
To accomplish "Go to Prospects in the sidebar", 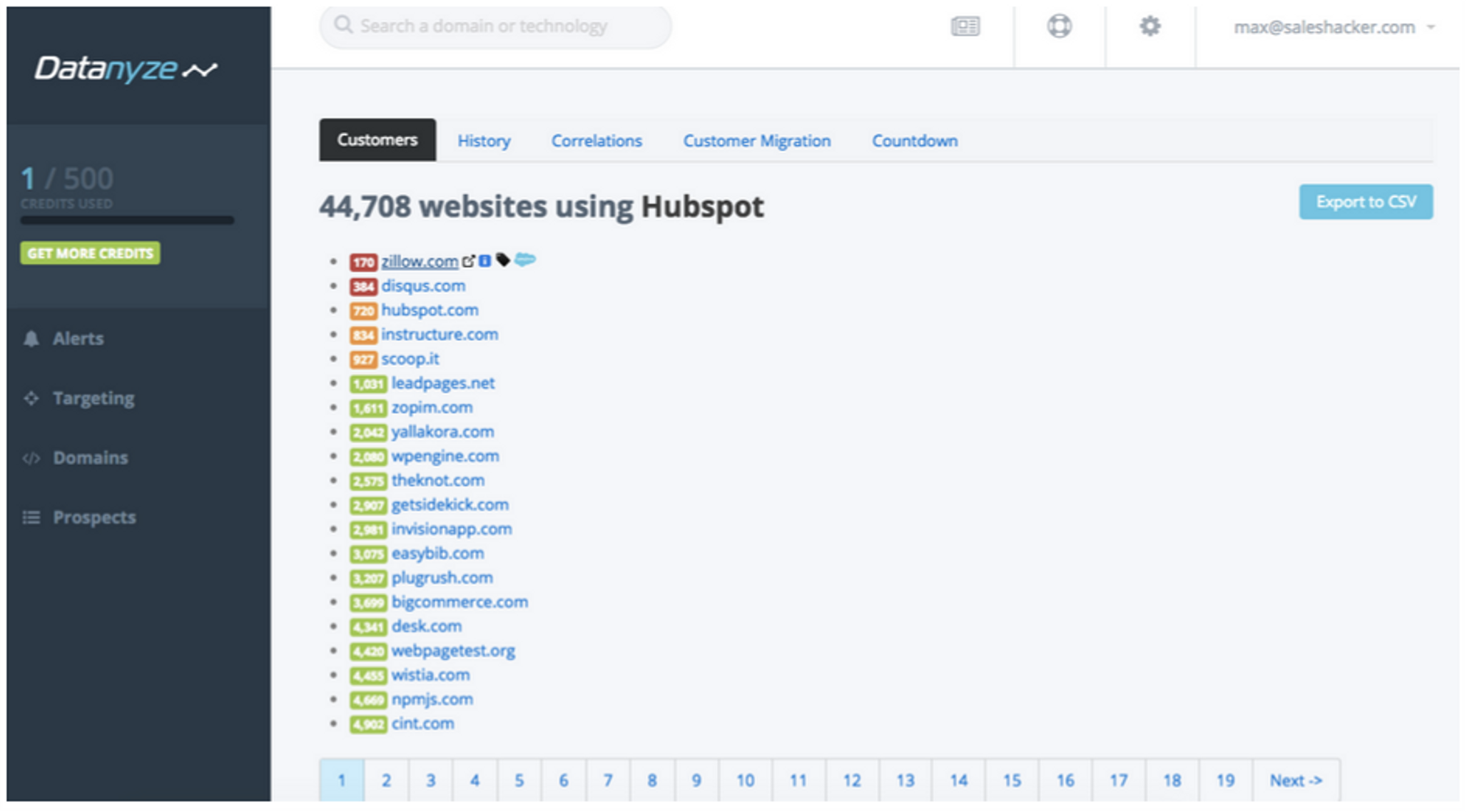I will (93, 517).
